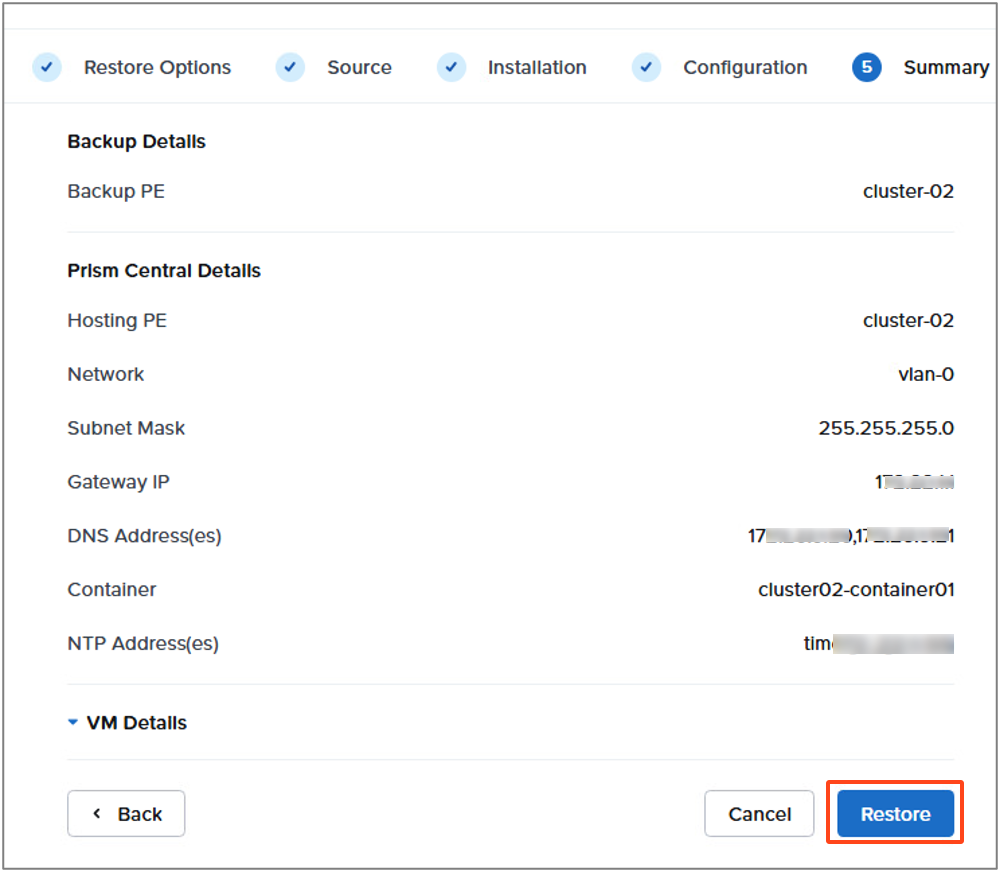Click the step 5 Summary number badge

866,67
